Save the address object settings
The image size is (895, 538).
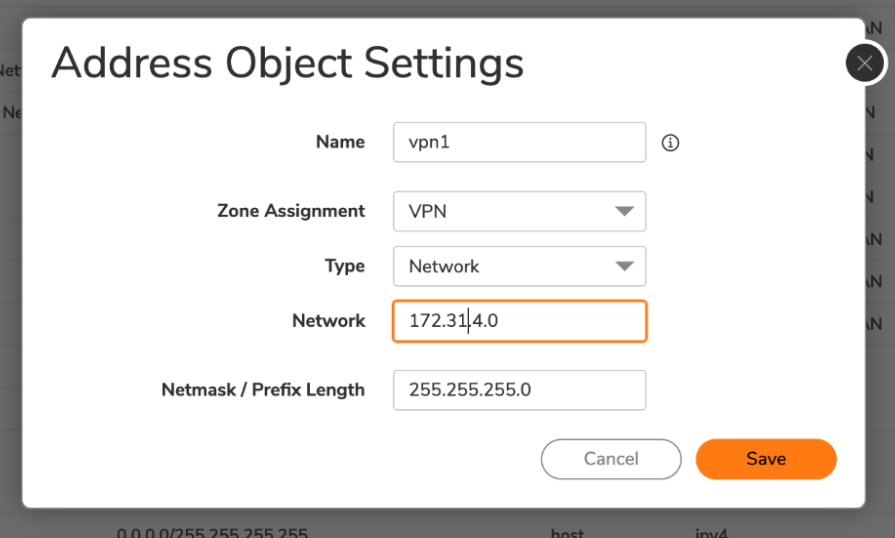click(x=766, y=459)
